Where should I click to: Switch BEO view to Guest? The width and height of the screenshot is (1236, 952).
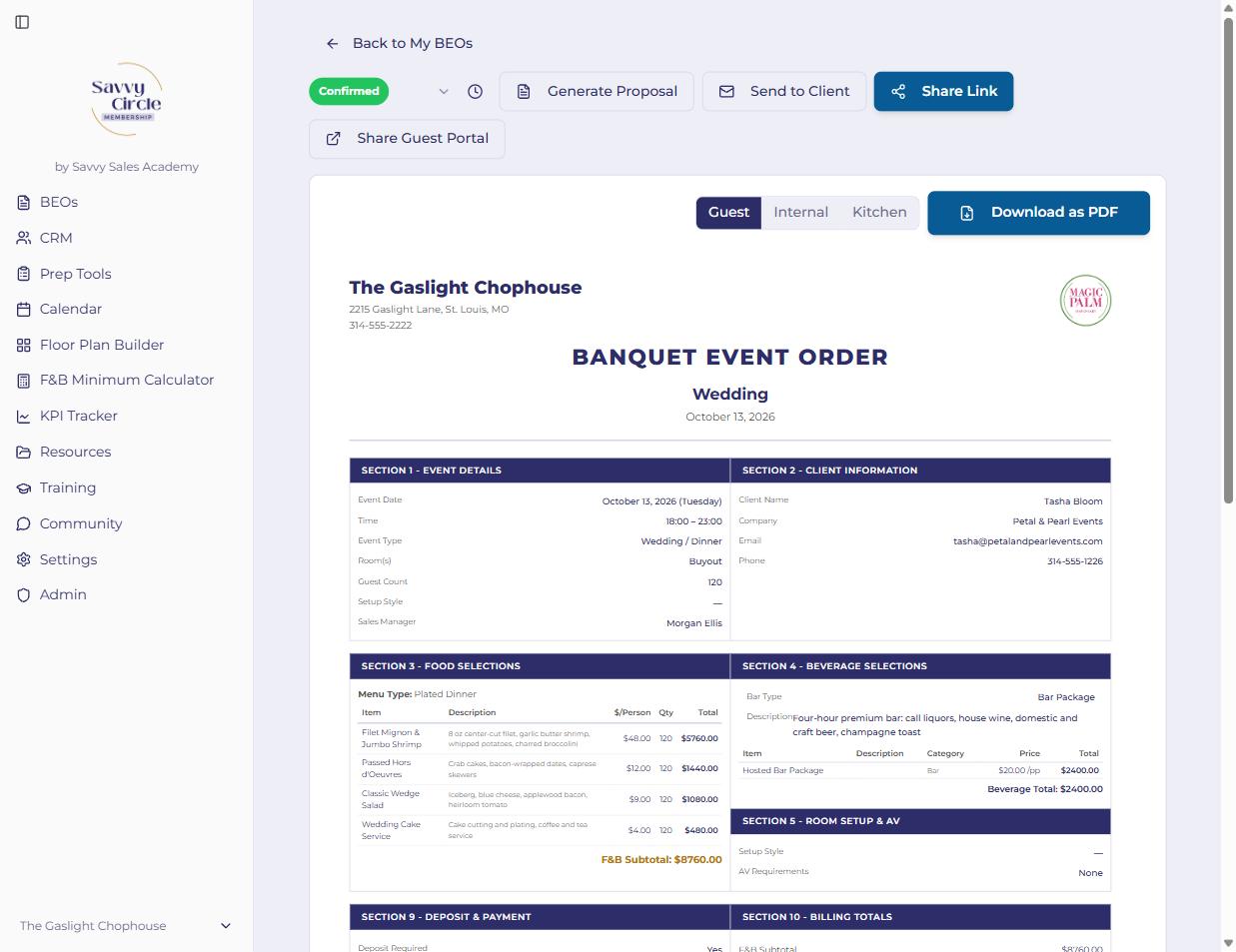728,212
